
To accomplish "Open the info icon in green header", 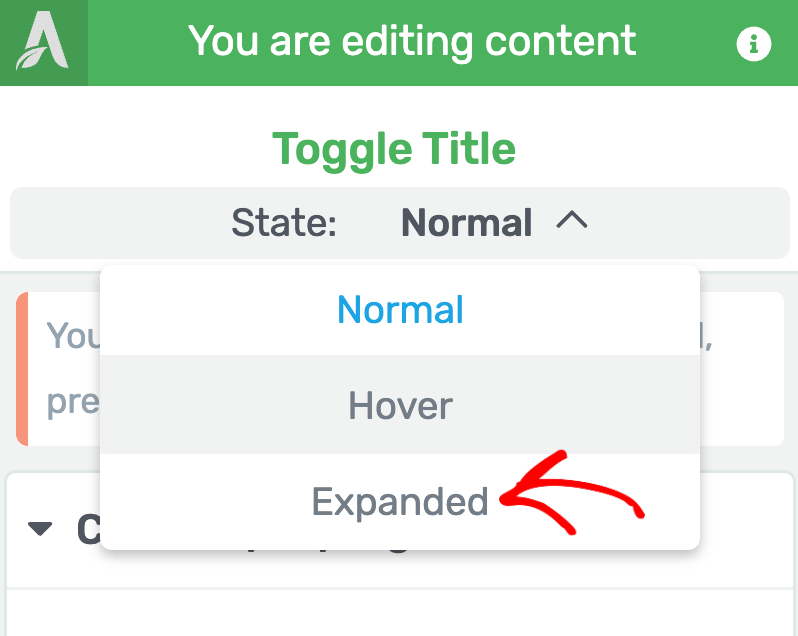I will pyautogui.click(x=754, y=44).
